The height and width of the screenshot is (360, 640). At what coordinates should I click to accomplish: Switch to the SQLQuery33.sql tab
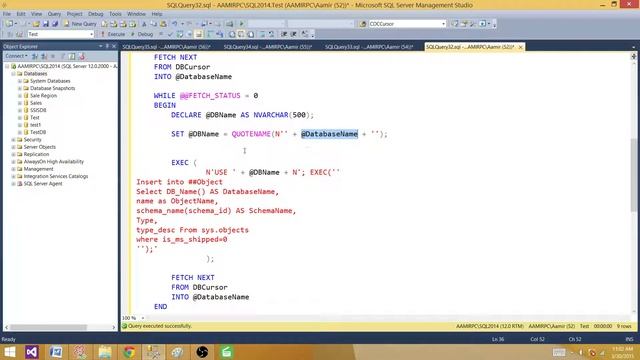pyautogui.click(x=369, y=47)
